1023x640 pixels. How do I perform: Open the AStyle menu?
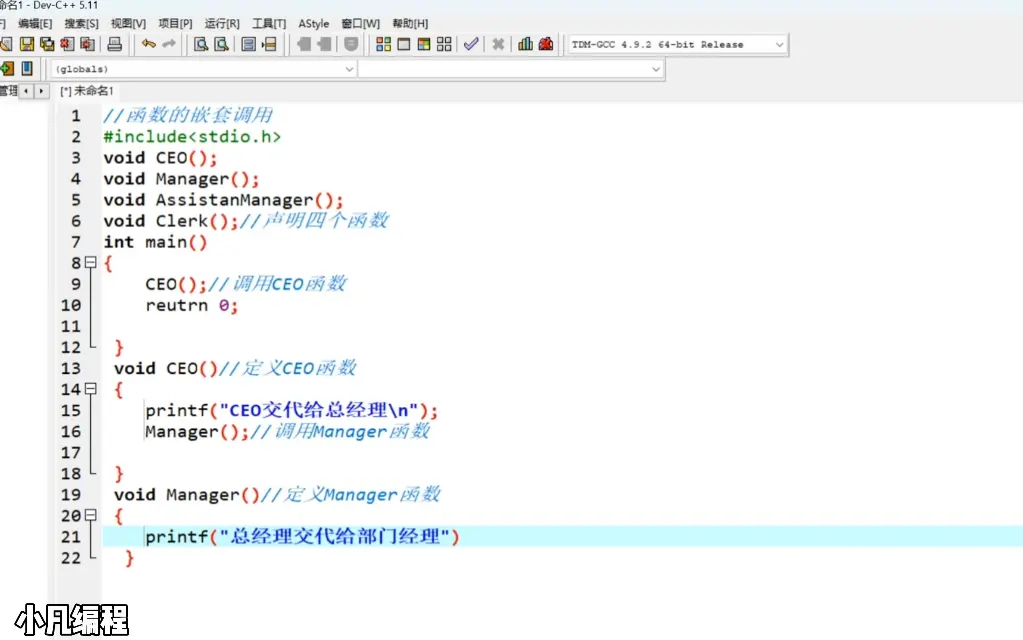click(314, 23)
